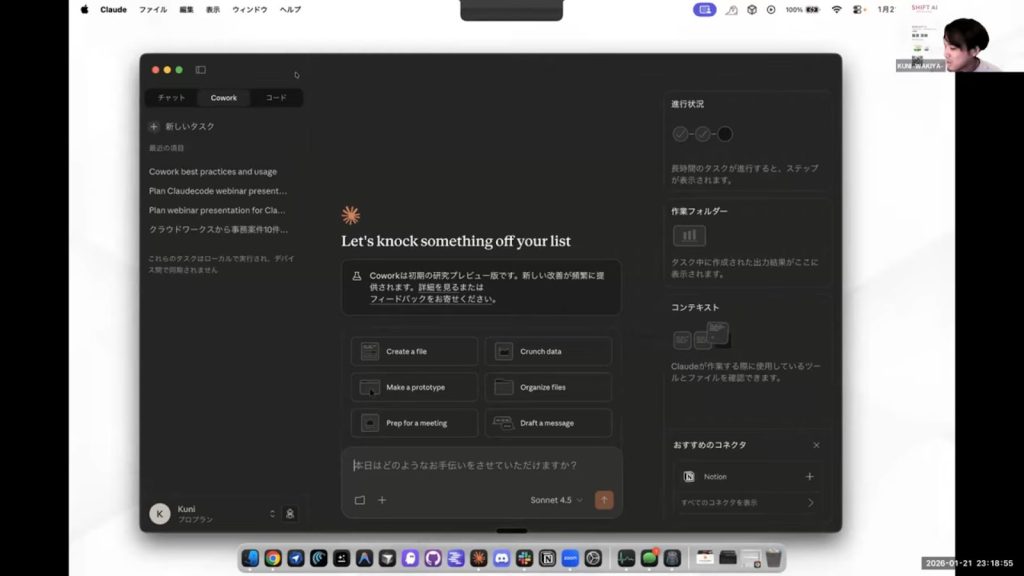Open Google Chrome from the Dock
Viewport: 1024px width, 576px height.
click(273, 558)
